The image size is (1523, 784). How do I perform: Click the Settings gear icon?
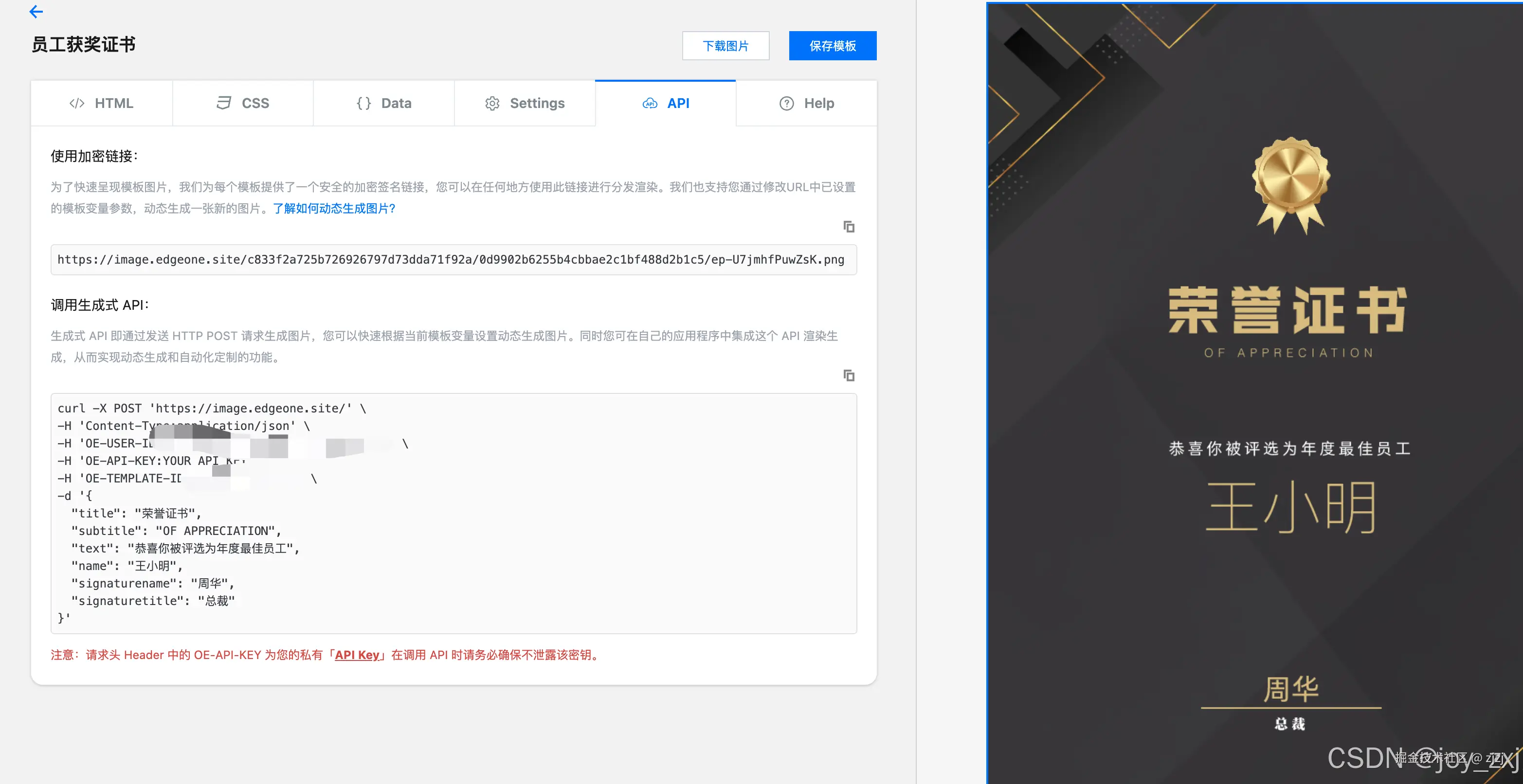[x=492, y=104]
